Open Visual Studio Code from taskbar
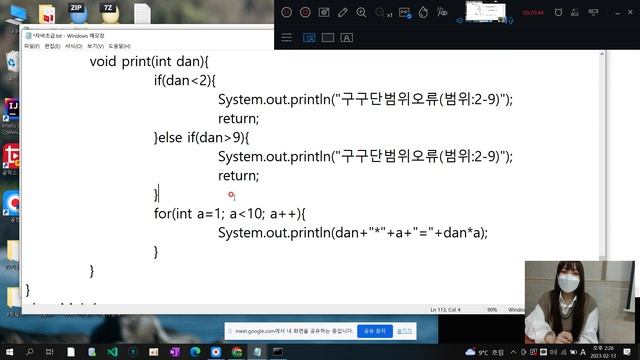Image resolution: width=640 pixels, height=360 pixels. coord(113,351)
